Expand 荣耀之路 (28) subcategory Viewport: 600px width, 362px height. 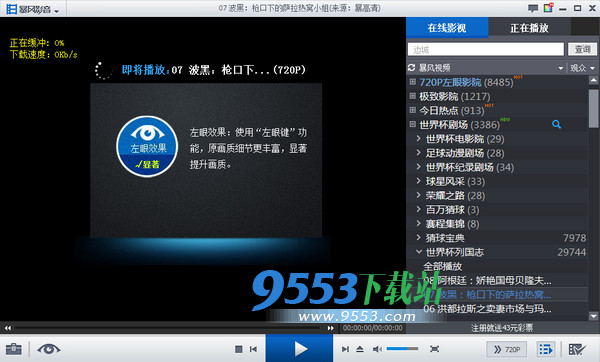(x=419, y=195)
